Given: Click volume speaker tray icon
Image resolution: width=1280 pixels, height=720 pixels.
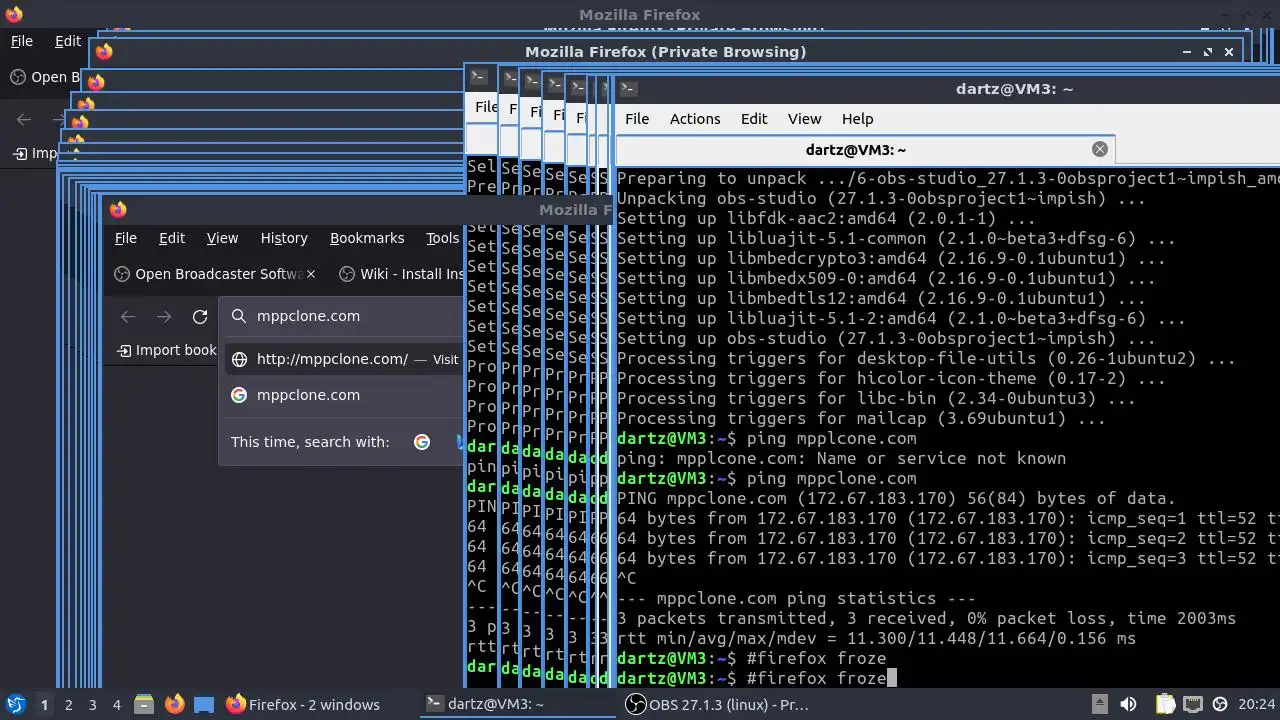Looking at the screenshot, I should pyautogui.click(x=1128, y=704).
